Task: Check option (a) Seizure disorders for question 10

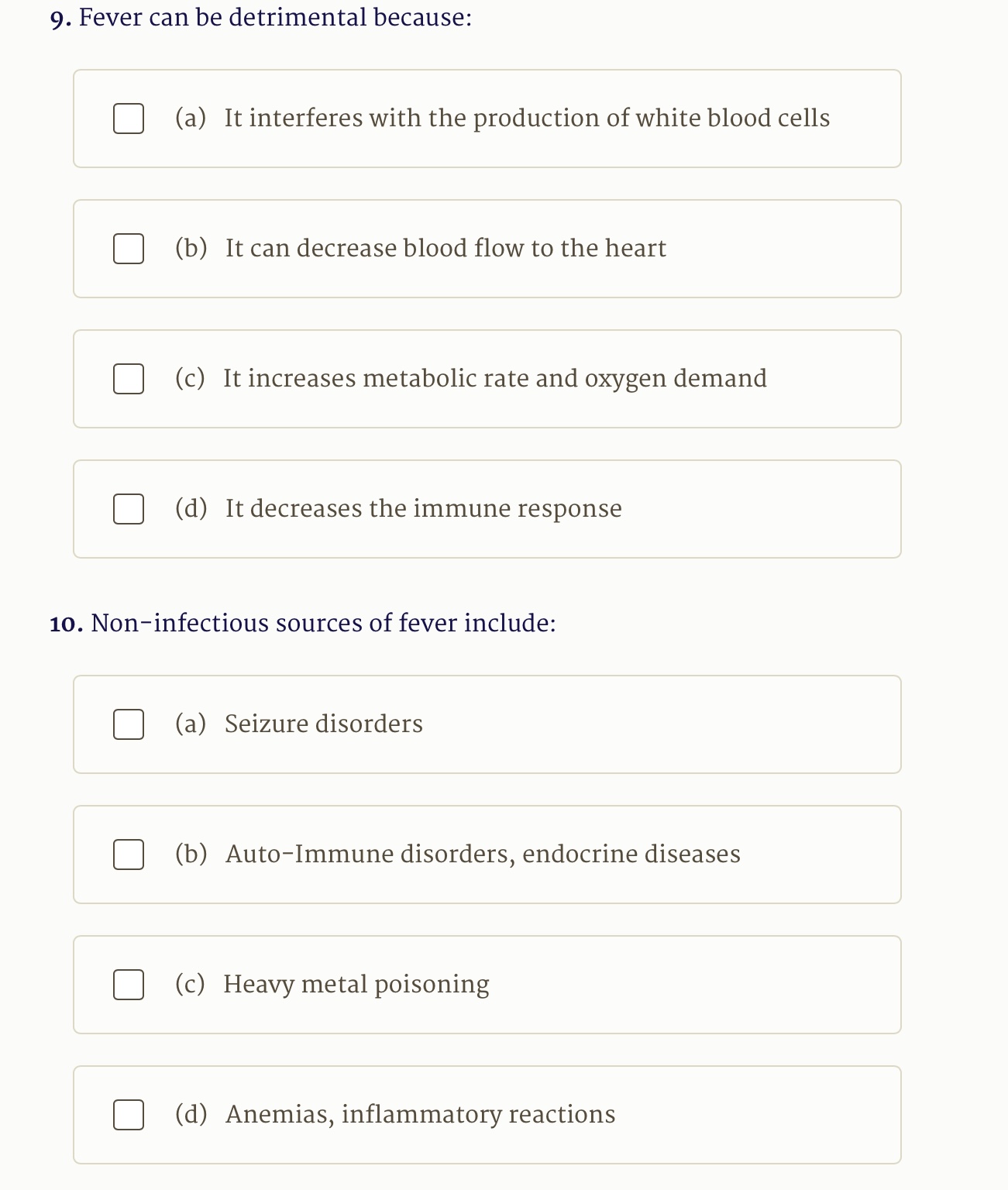Action: tap(129, 724)
